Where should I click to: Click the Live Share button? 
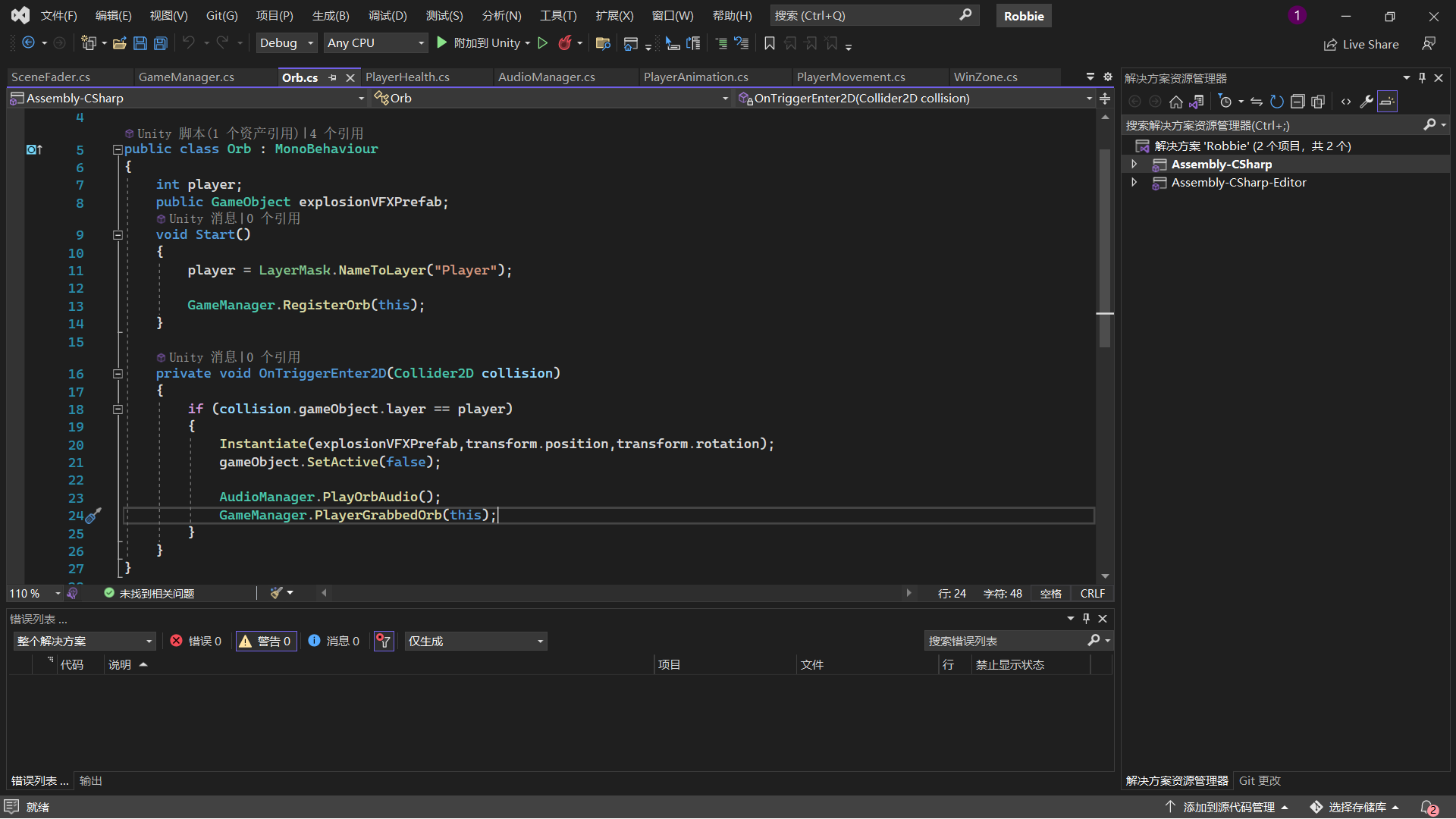pos(1361,44)
